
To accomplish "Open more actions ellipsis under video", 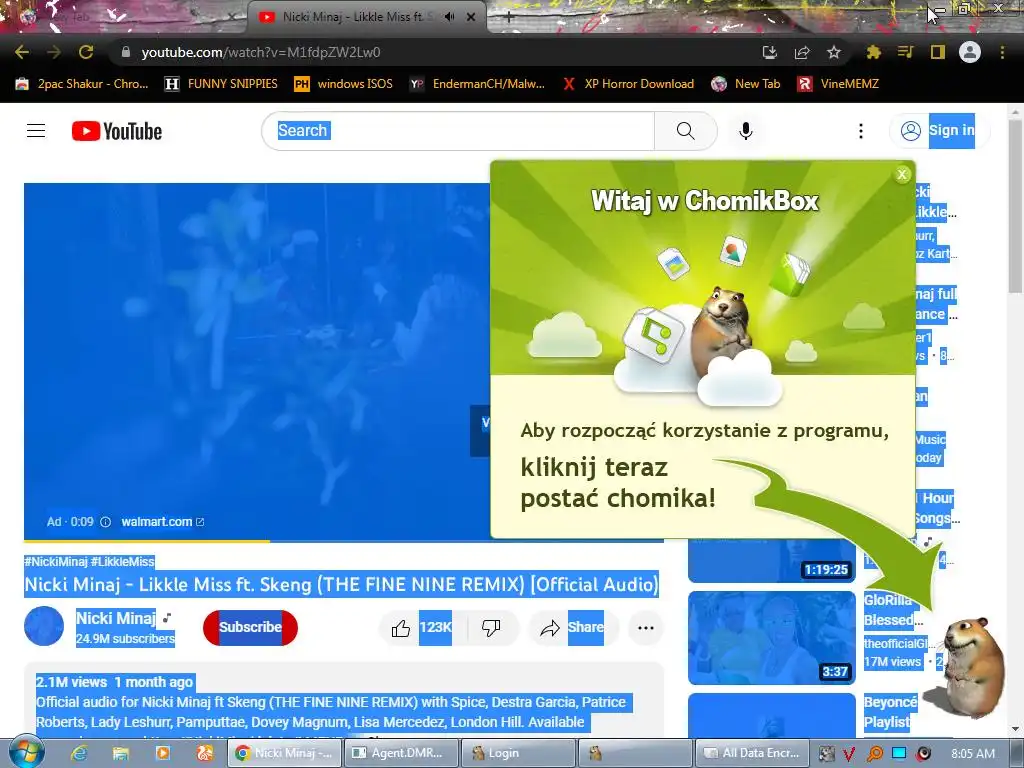I will pyautogui.click(x=646, y=628).
